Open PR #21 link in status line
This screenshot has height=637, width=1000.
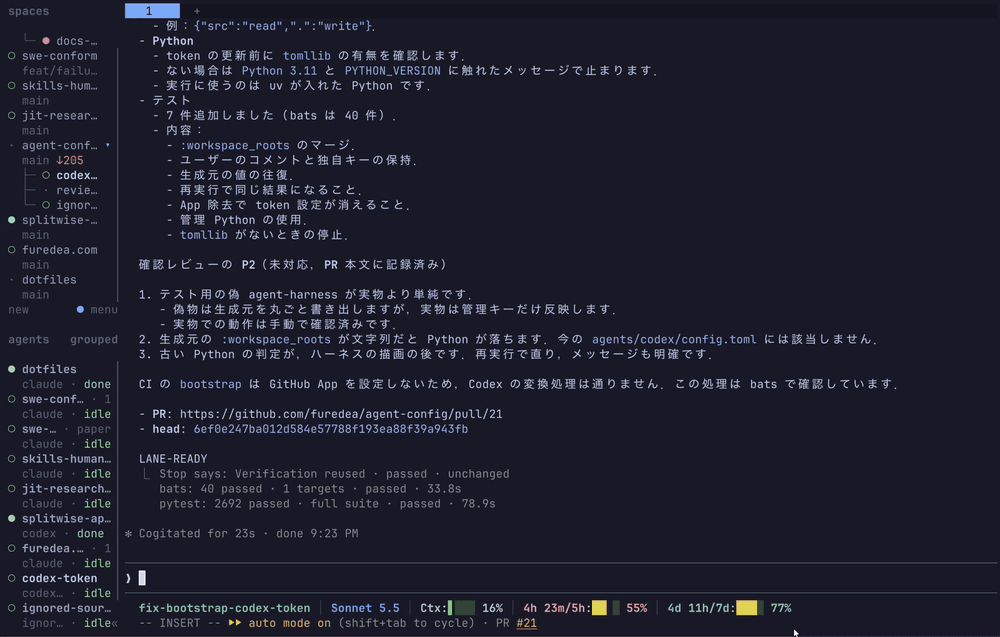526,623
